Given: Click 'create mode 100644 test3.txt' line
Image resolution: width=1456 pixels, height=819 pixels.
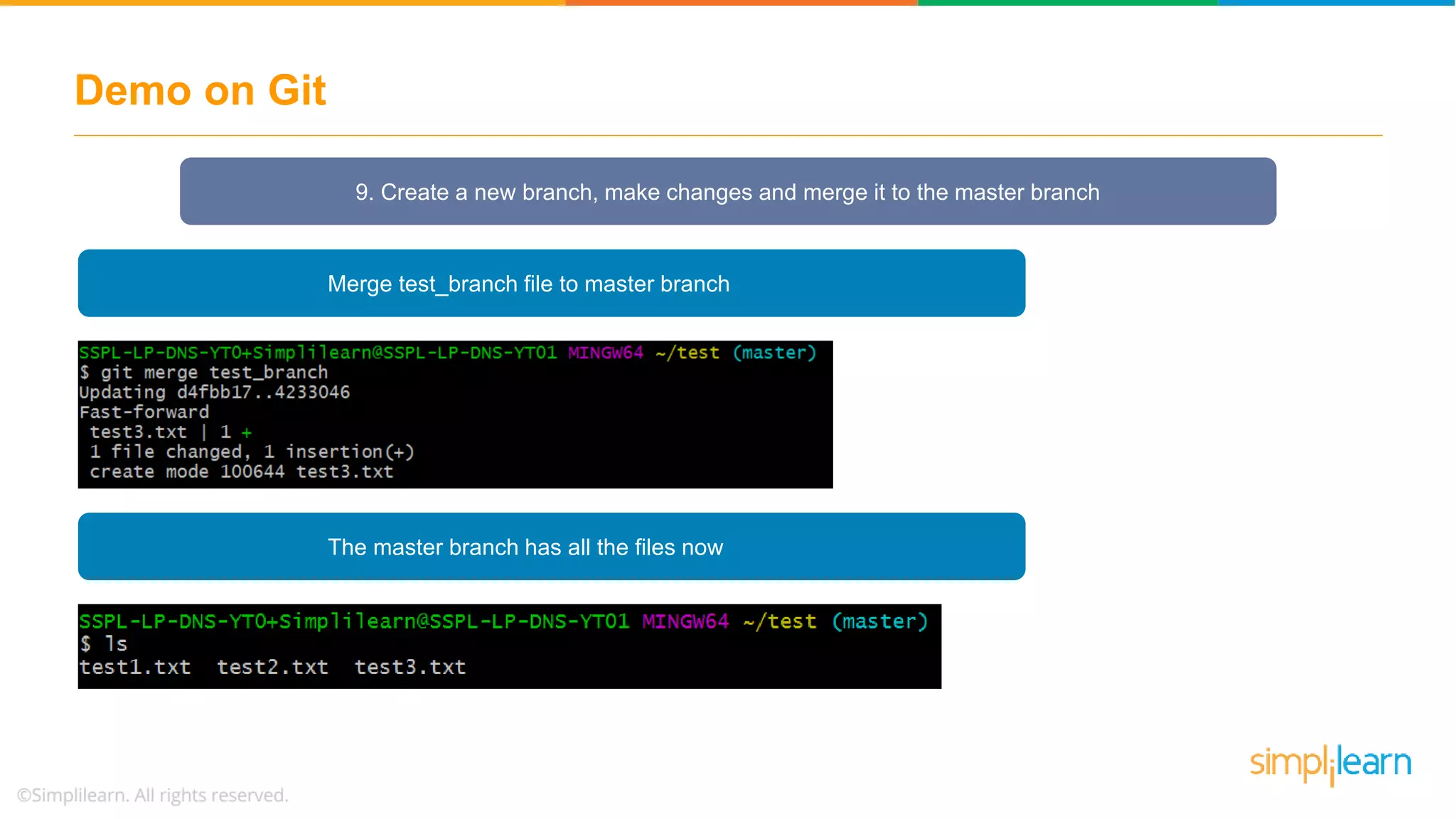Looking at the screenshot, I should pyautogui.click(x=241, y=472).
